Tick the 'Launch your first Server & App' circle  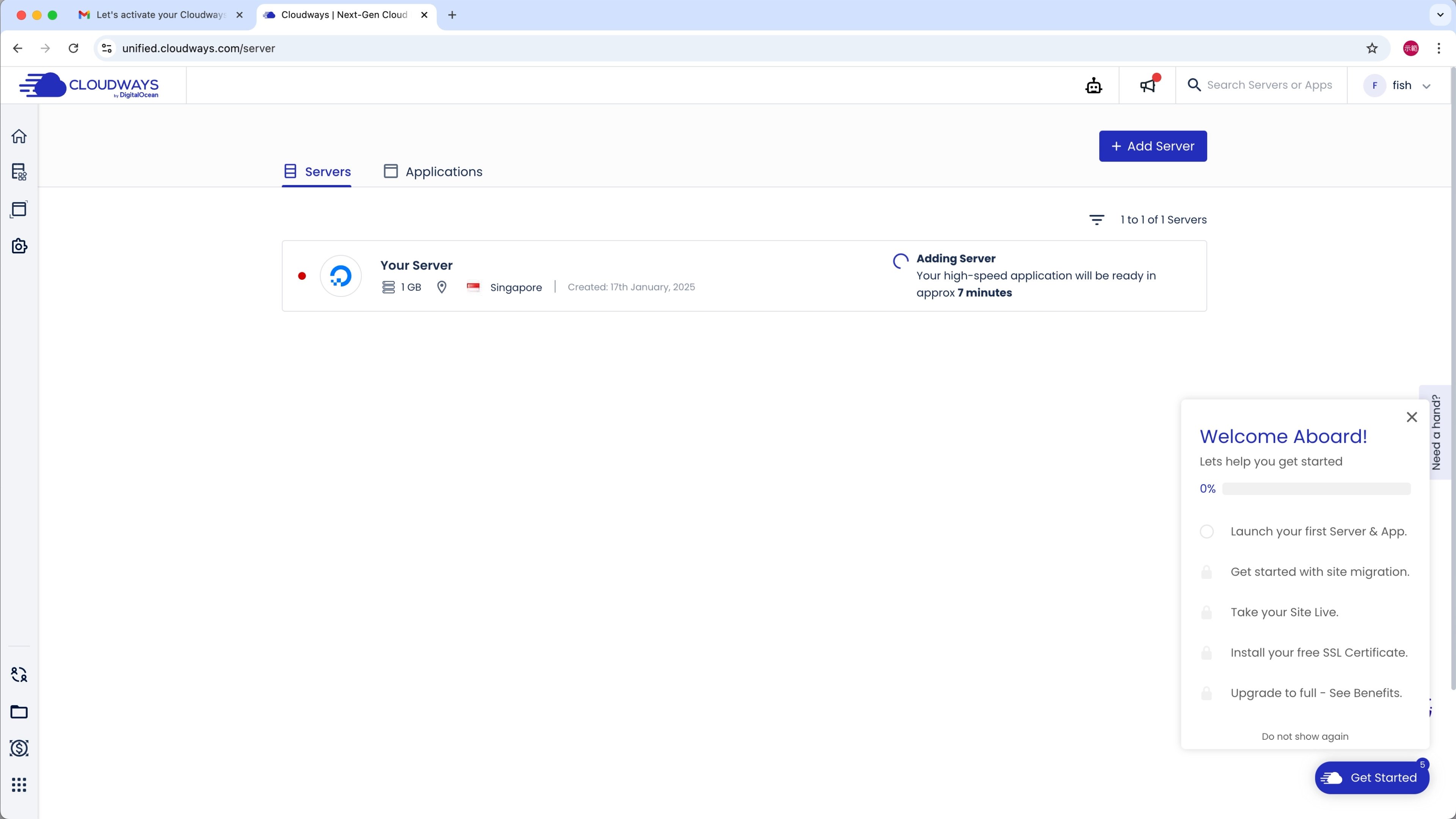pos(1206,531)
